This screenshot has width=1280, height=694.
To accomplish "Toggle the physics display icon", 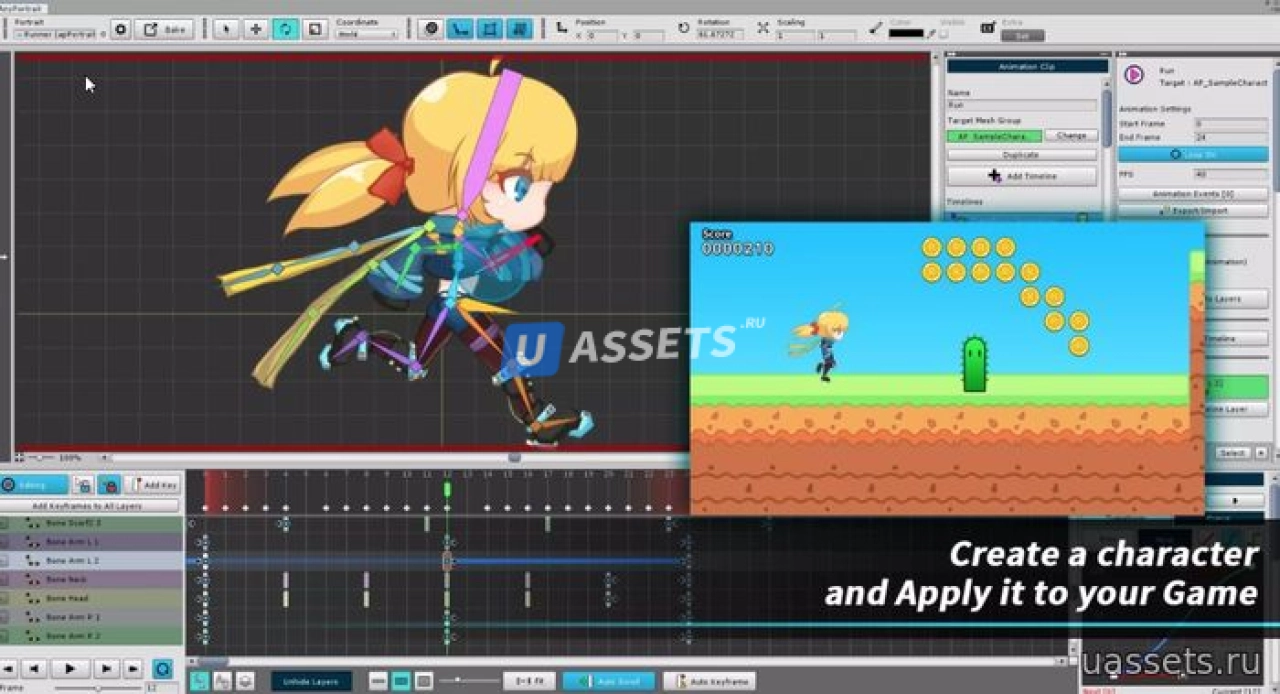I will tap(519, 29).
